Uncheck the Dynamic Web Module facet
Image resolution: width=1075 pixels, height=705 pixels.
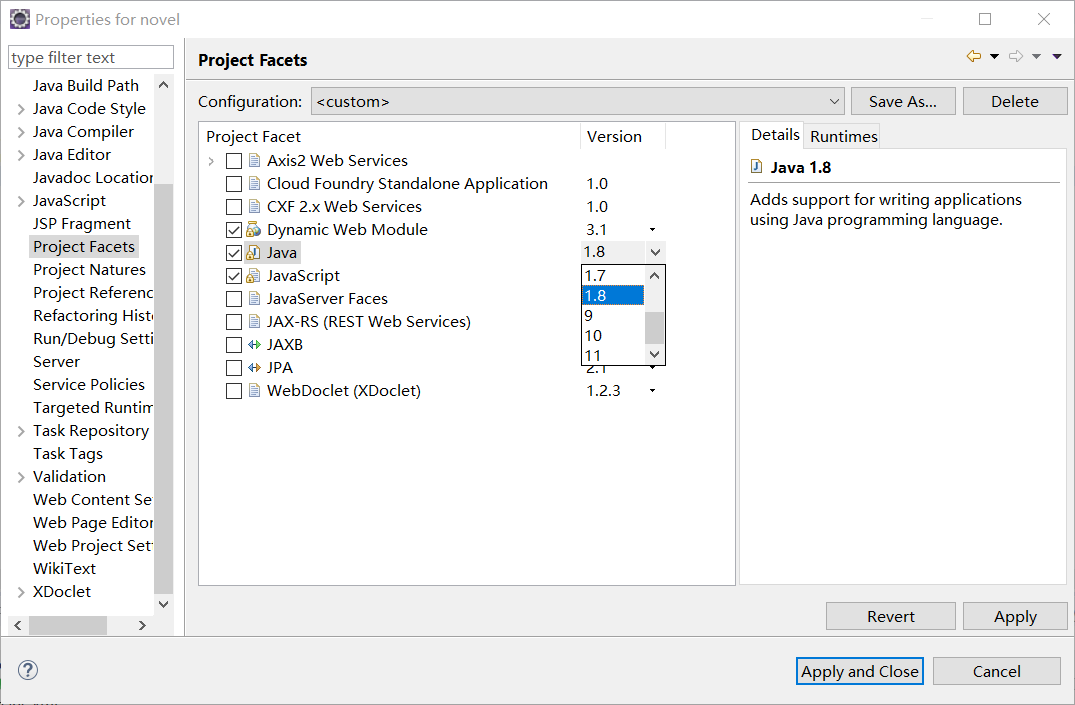[234, 230]
